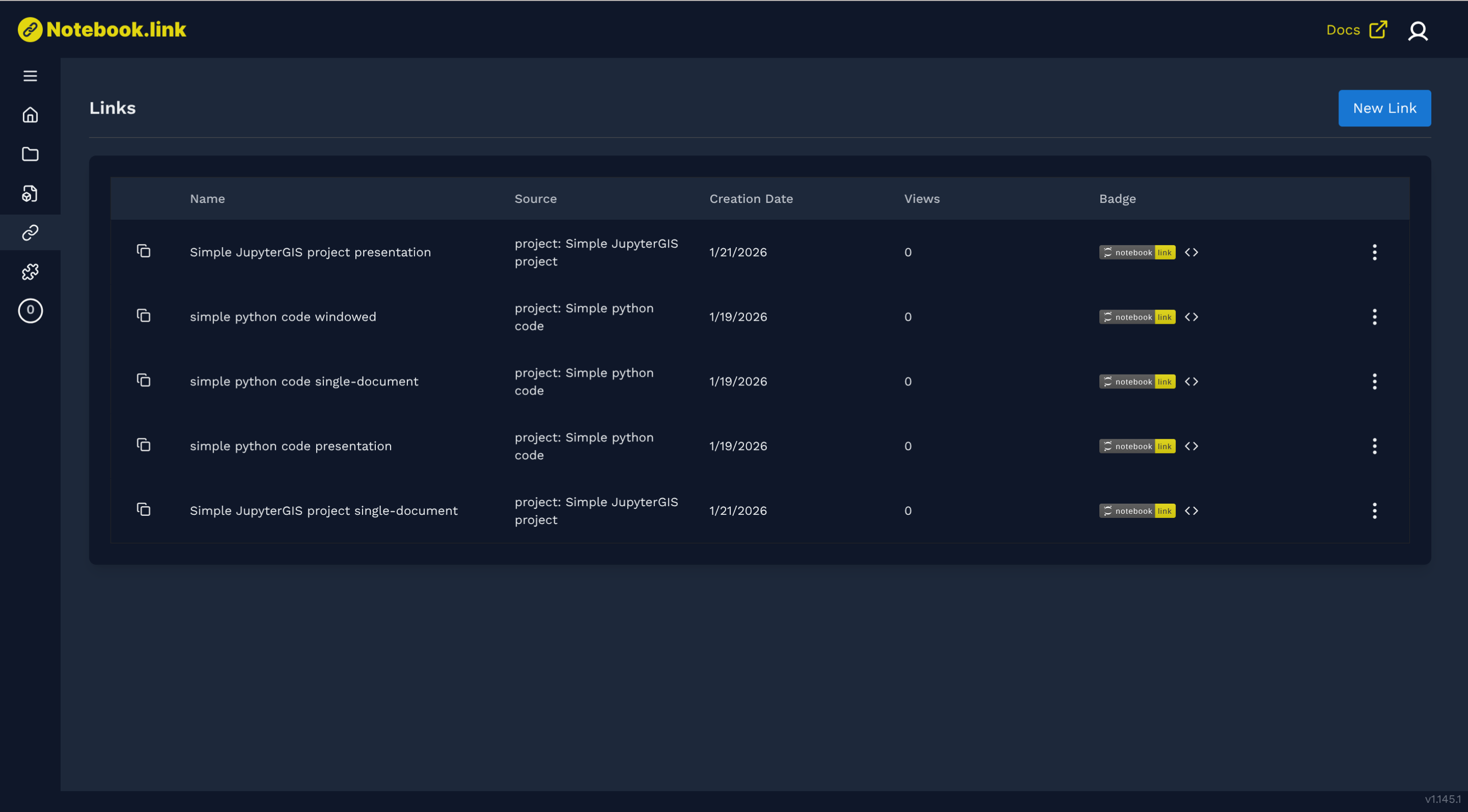Click the New Link button
The width and height of the screenshot is (1468, 812).
pyautogui.click(x=1384, y=108)
